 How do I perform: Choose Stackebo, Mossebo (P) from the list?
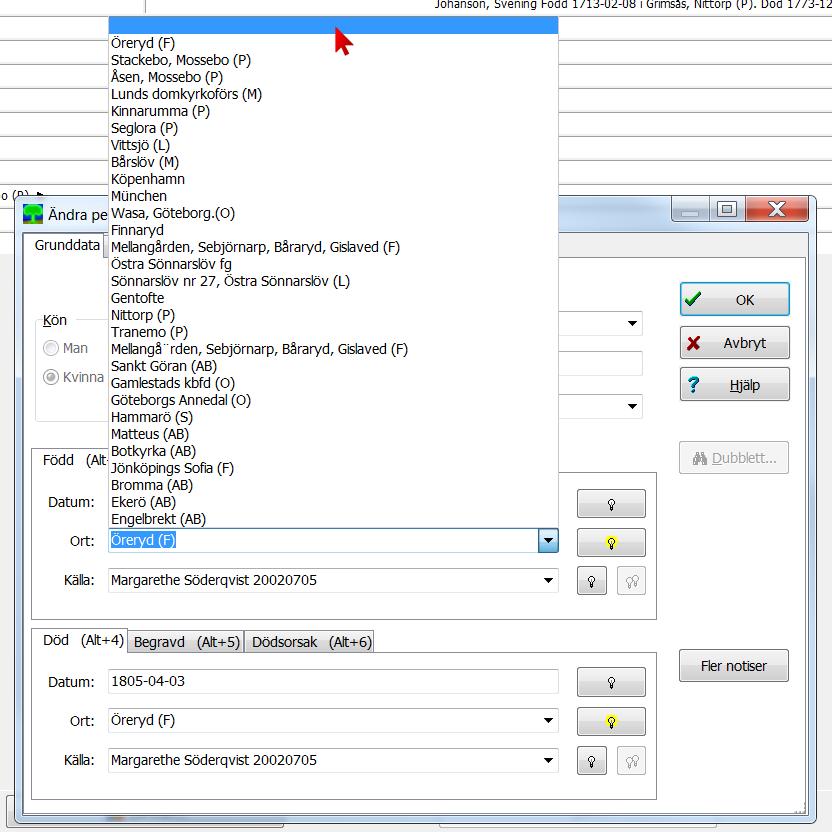(333, 60)
